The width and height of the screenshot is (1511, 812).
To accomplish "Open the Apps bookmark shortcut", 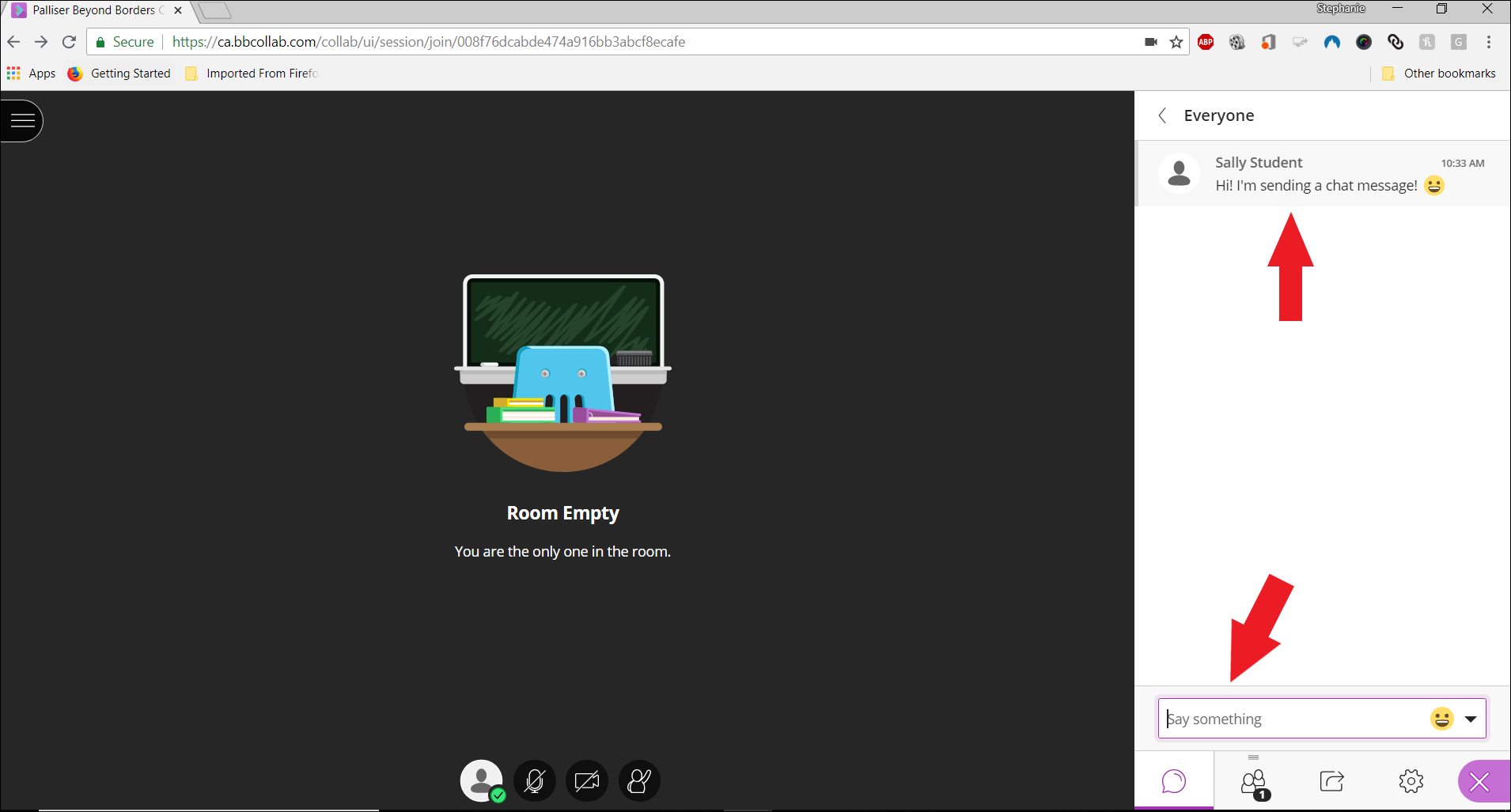I will click(32, 74).
